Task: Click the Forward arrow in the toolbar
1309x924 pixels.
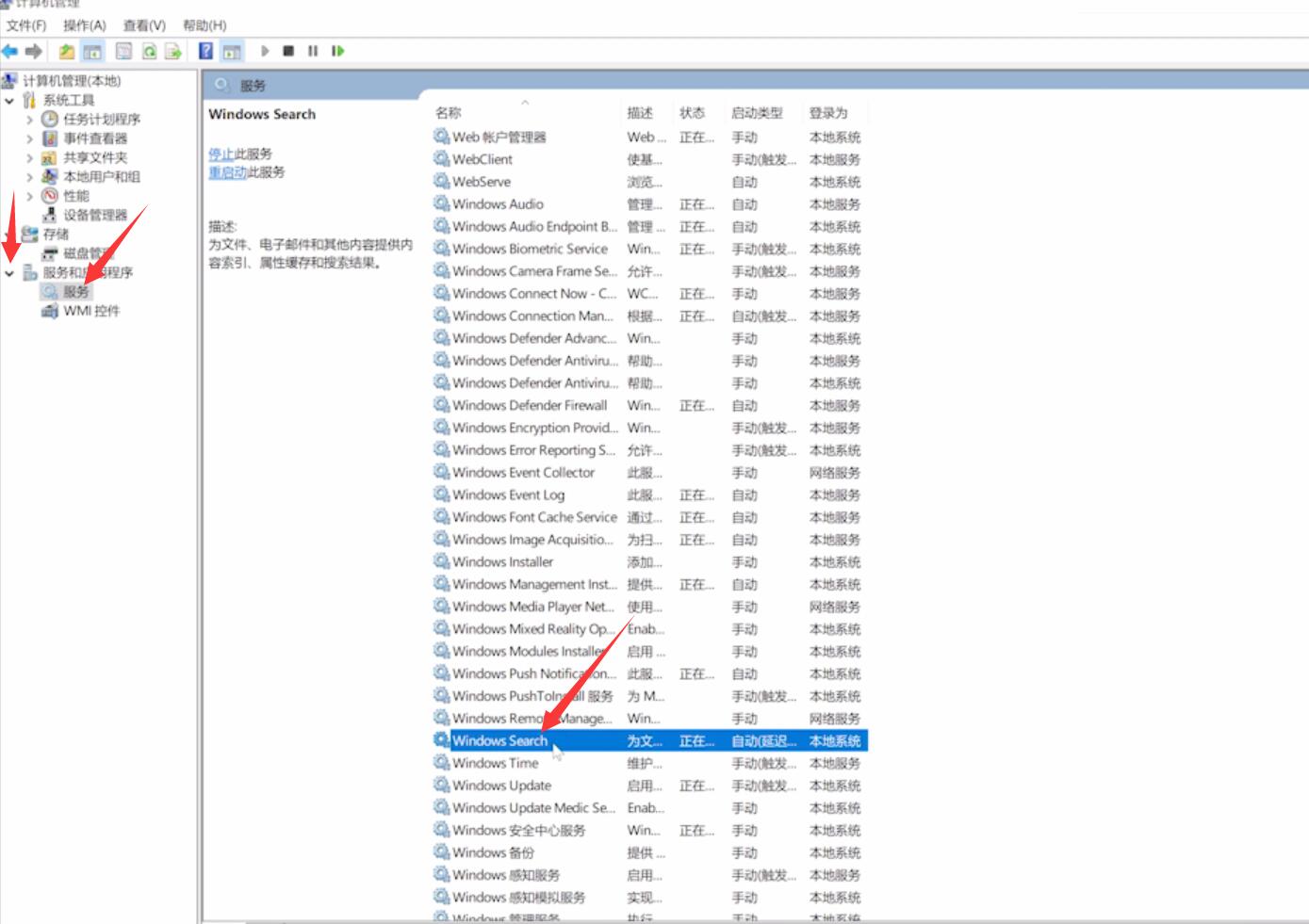Action: pos(34,51)
